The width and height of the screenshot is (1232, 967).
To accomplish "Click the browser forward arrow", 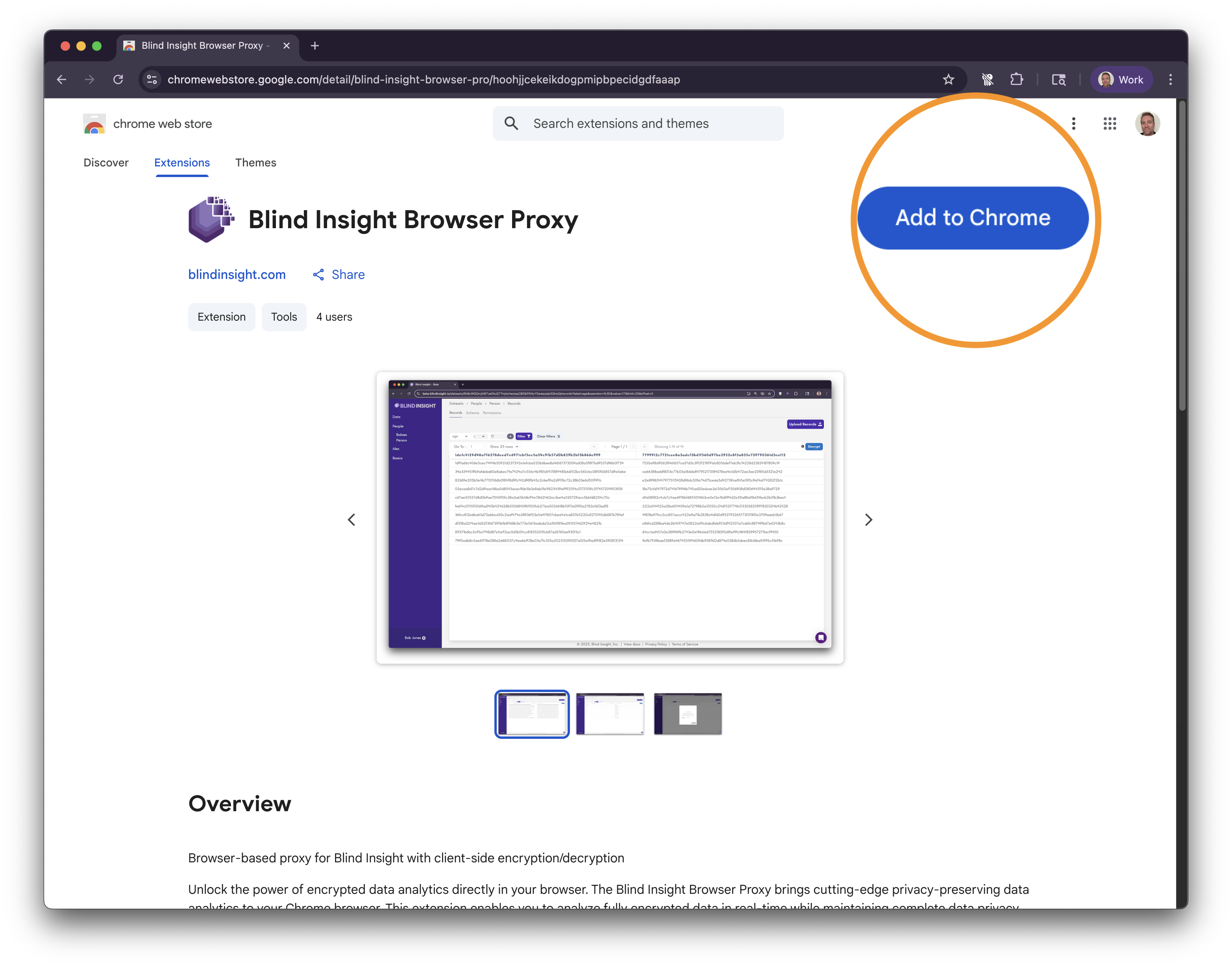I will 89,80.
